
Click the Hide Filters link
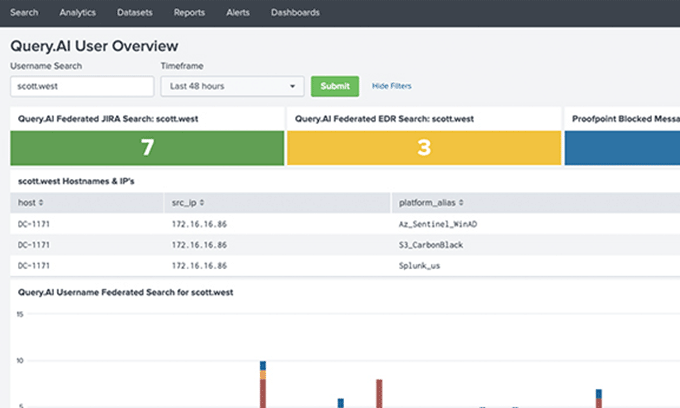[392, 86]
